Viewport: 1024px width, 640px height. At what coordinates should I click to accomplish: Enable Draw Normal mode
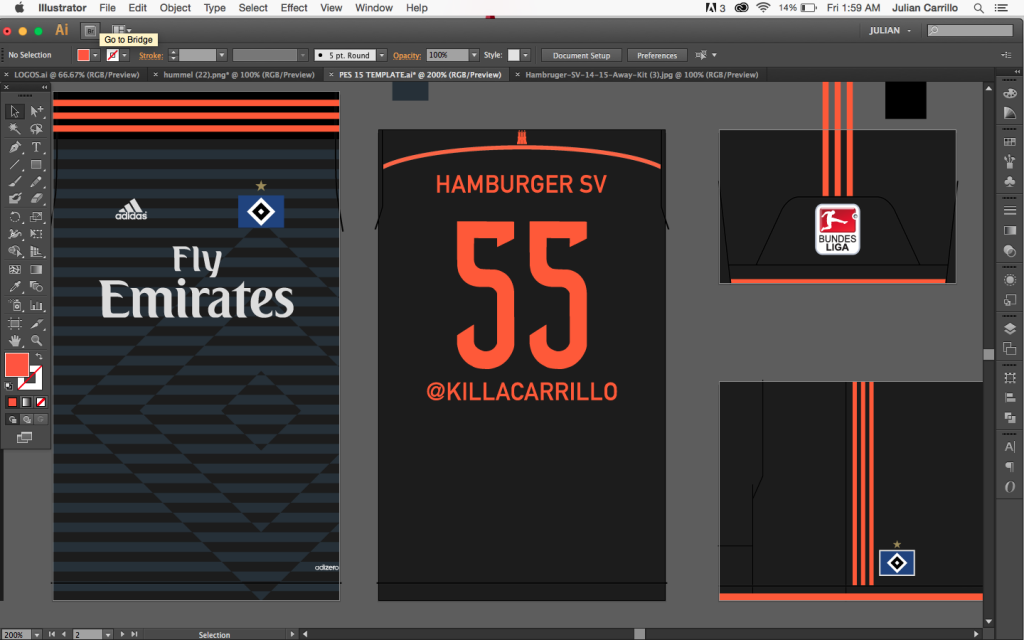12,419
